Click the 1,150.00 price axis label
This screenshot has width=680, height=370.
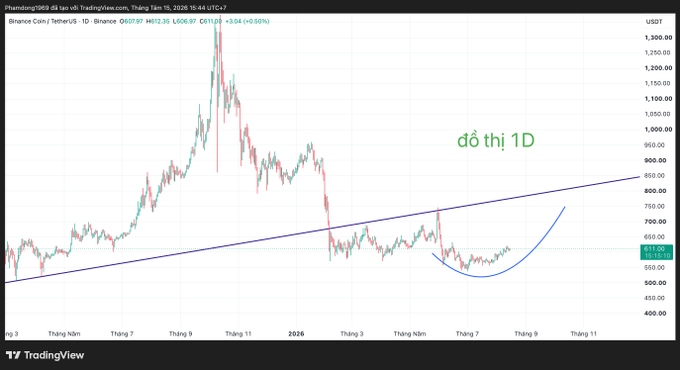658,83
